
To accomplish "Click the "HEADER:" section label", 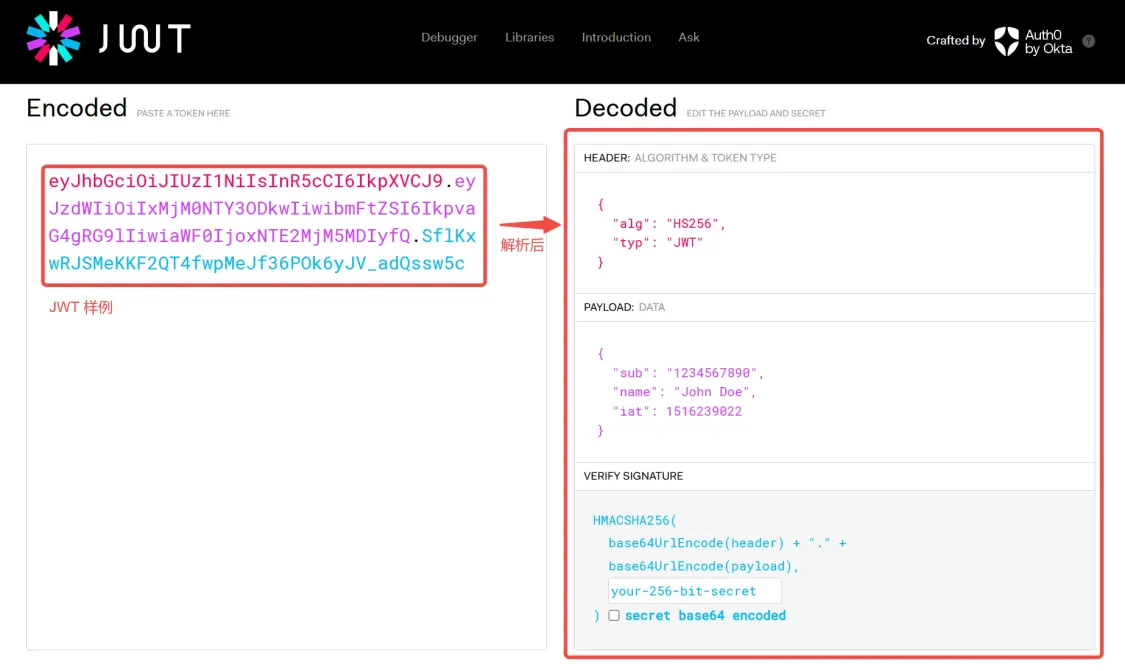I will pyautogui.click(x=607, y=158).
